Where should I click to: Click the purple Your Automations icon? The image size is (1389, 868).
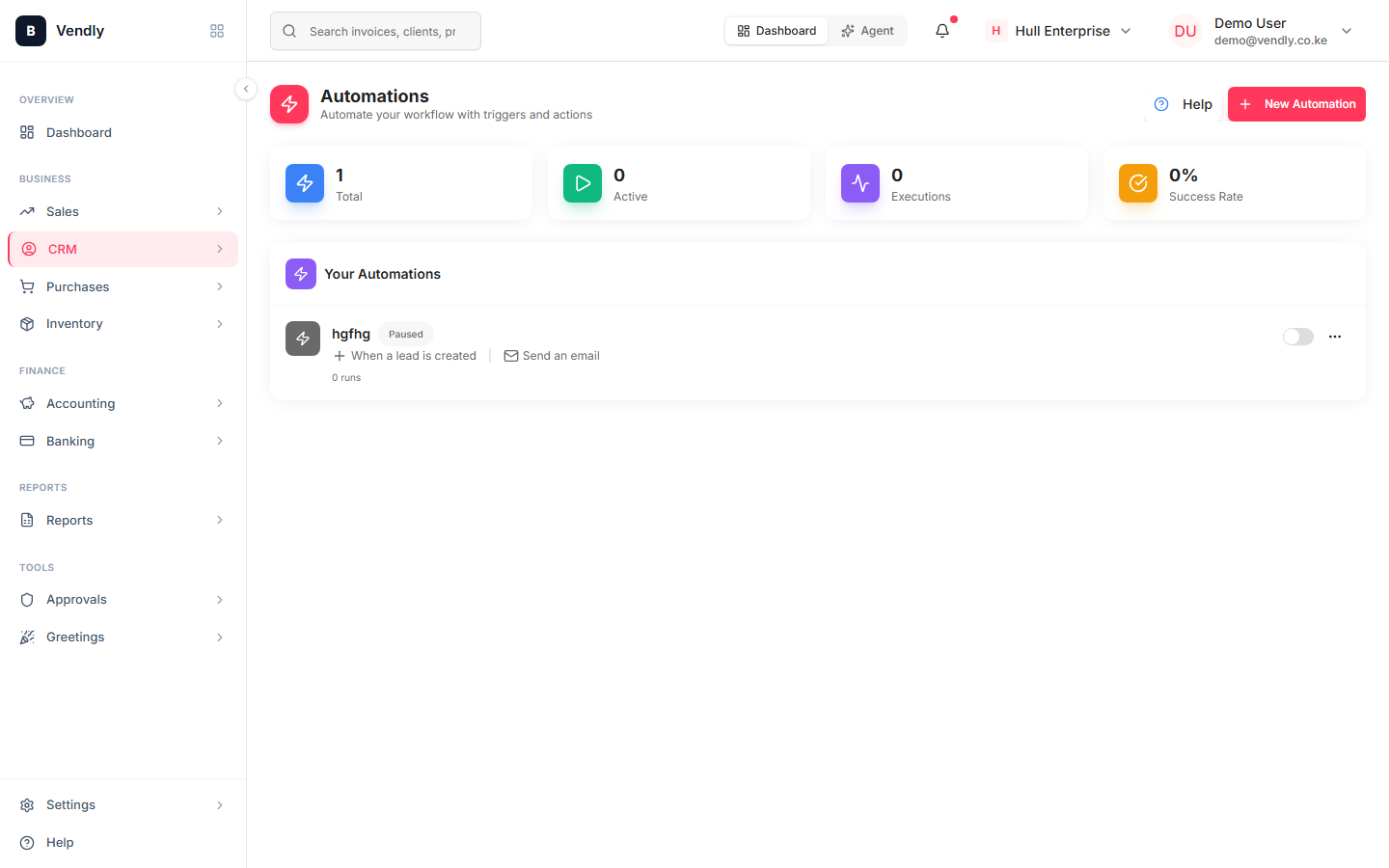[301, 274]
